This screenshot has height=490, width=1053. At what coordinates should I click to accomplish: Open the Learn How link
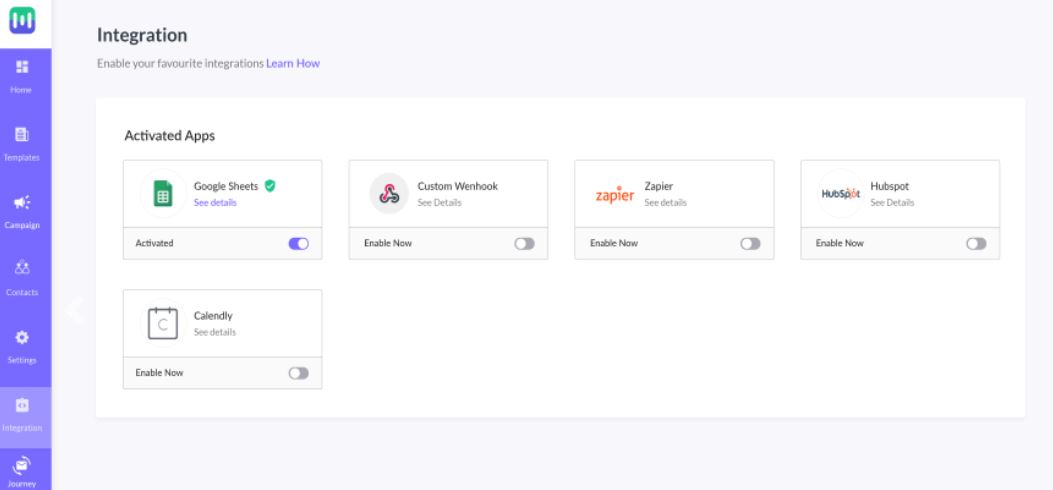pyautogui.click(x=292, y=64)
